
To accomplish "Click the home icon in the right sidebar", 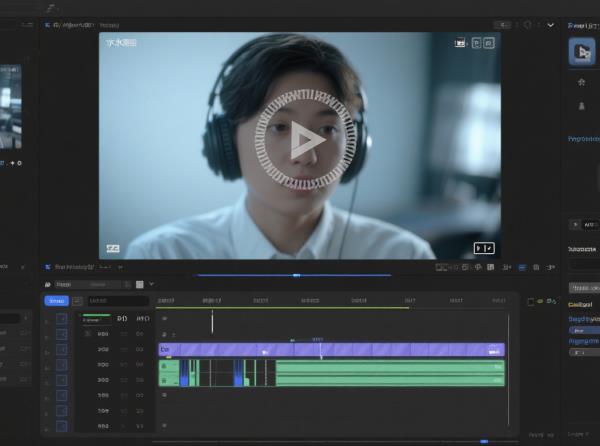I will point(582,83).
